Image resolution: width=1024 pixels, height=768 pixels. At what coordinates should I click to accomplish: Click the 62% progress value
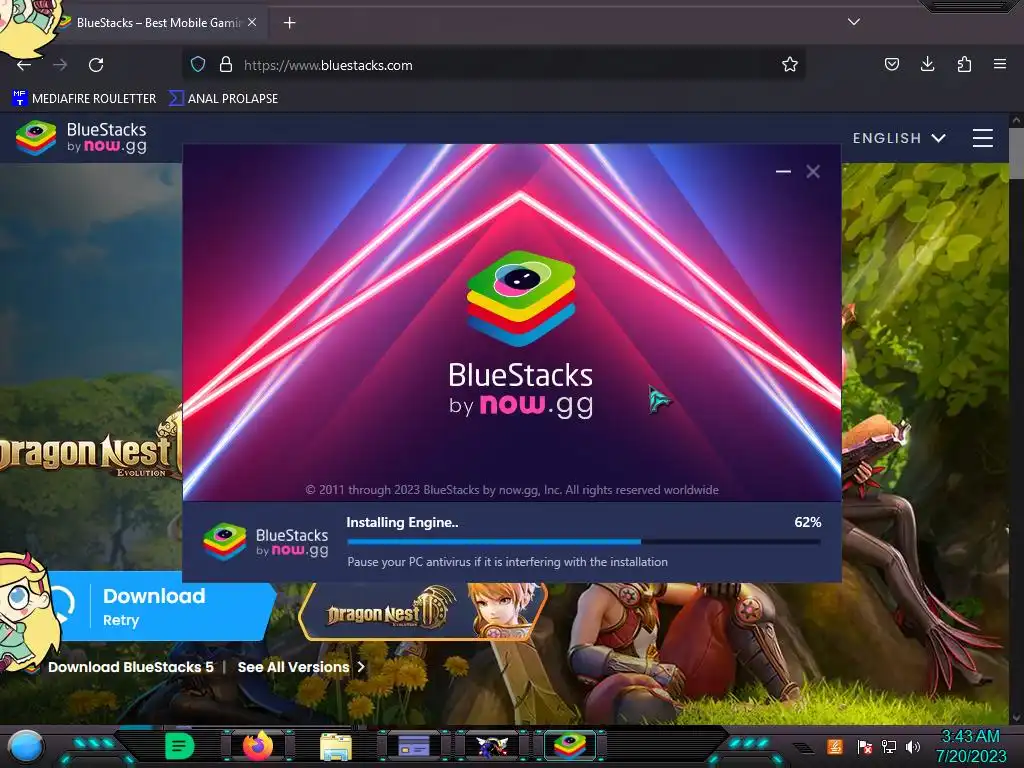click(807, 522)
